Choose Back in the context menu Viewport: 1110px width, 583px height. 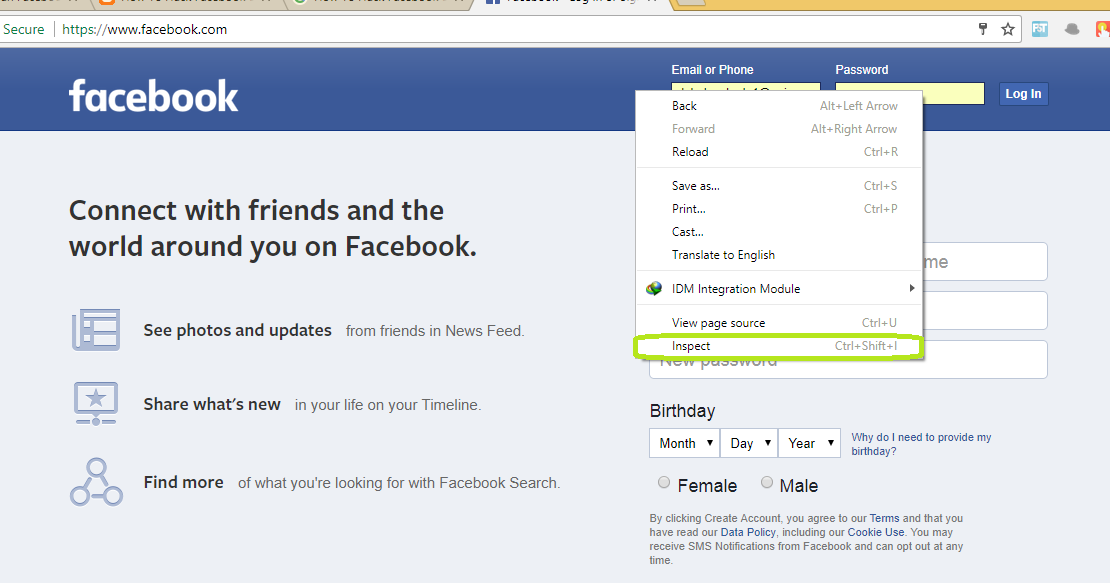779,106
